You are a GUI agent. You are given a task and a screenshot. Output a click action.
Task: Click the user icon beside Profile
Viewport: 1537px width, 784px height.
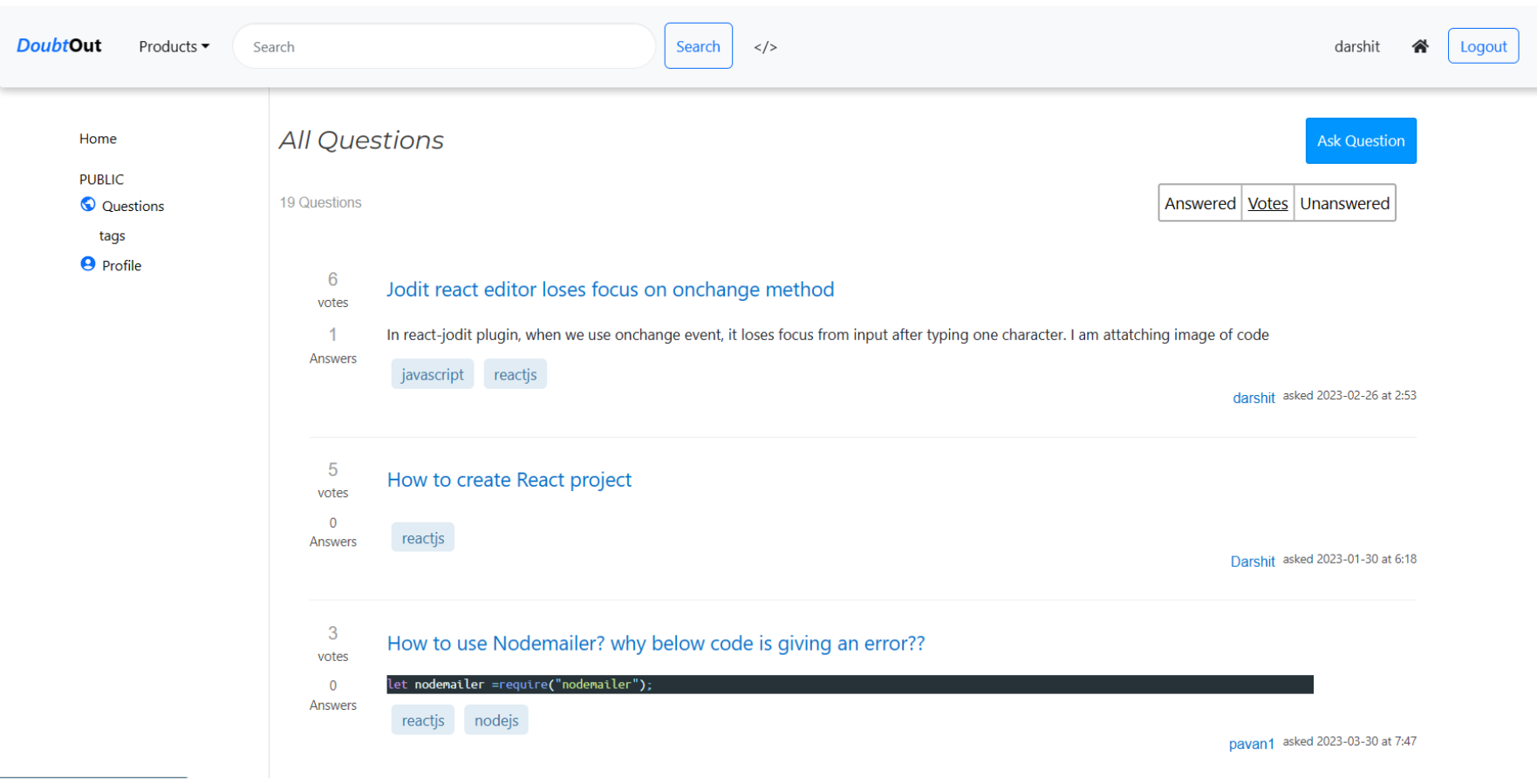[x=88, y=263]
